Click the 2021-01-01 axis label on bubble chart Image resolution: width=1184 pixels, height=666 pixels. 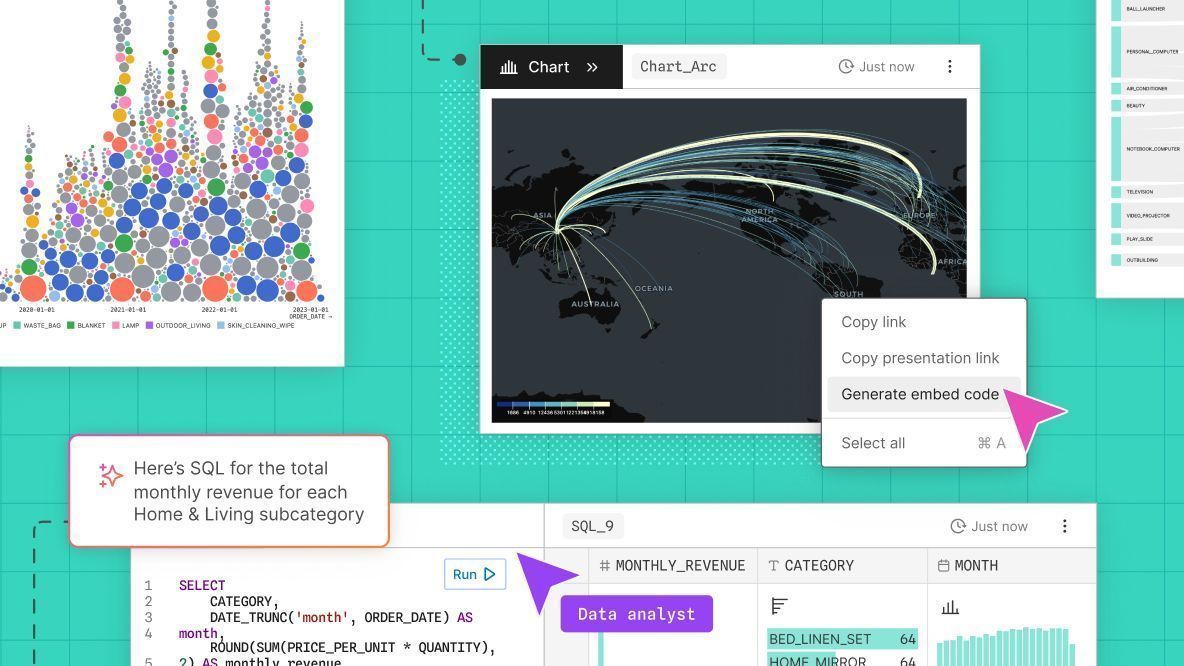coord(128,310)
